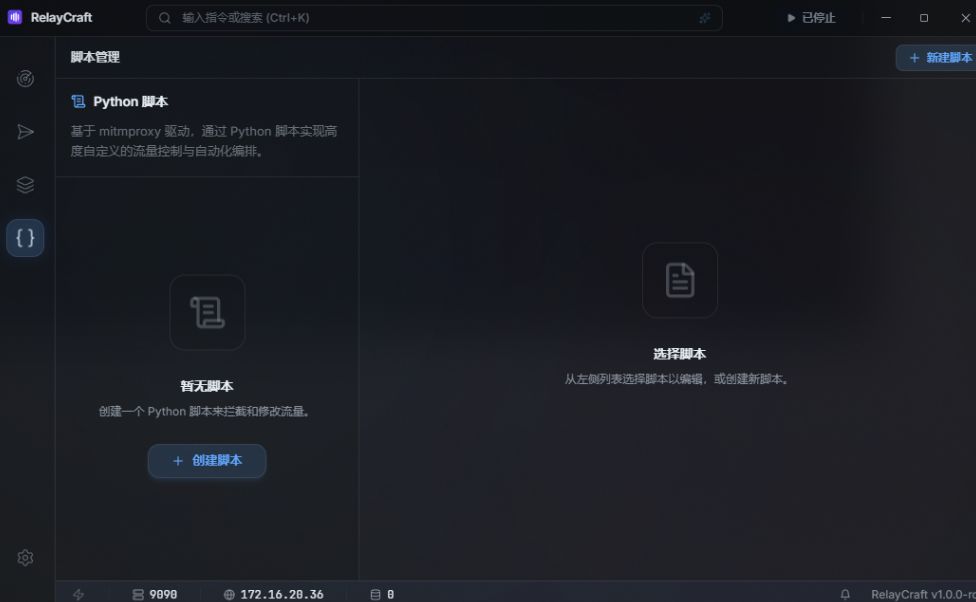Click the search box in the title bar
The height and width of the screenshot is (602, 976).
(434, 18)
